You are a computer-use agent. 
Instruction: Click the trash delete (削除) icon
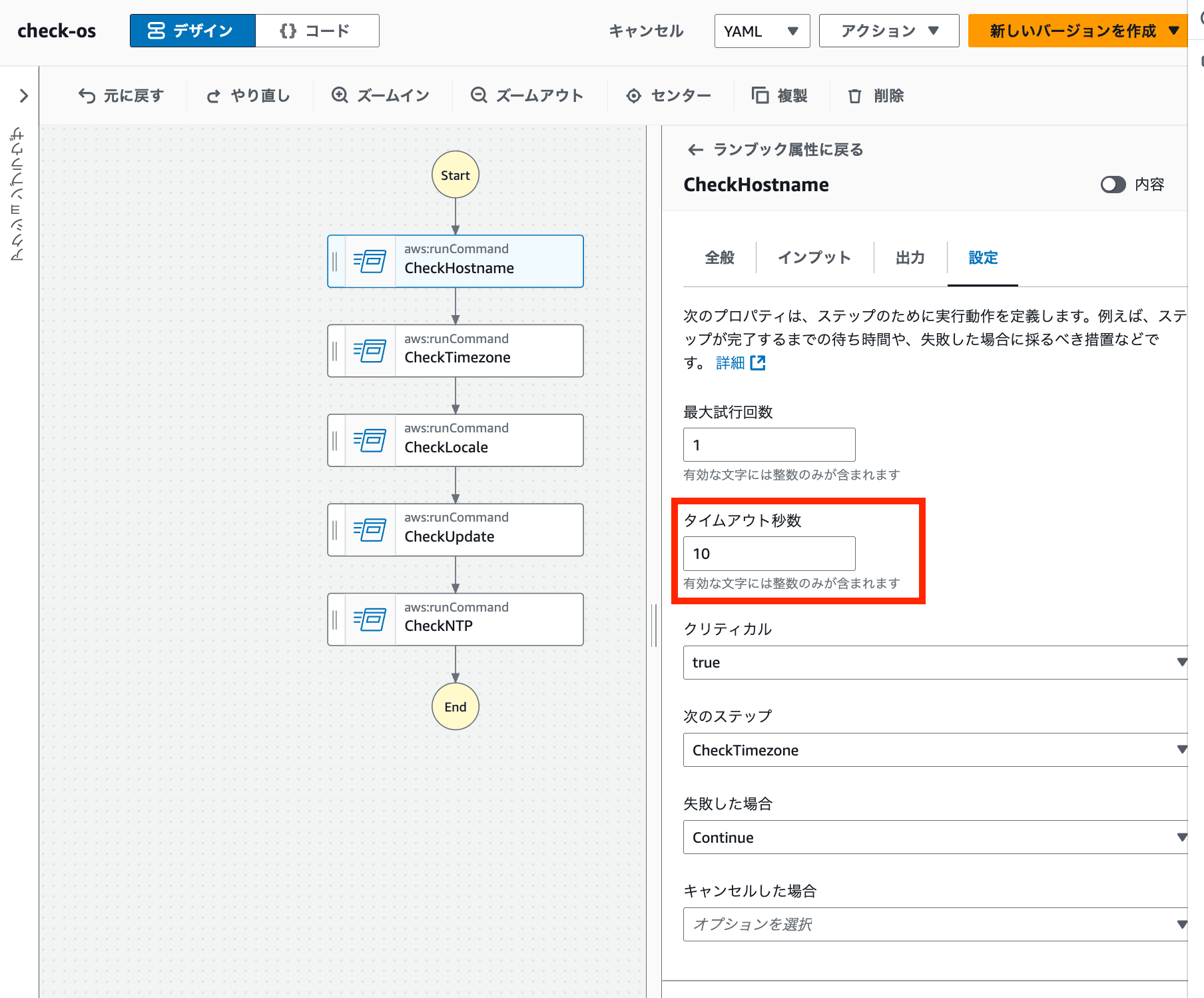855,96
